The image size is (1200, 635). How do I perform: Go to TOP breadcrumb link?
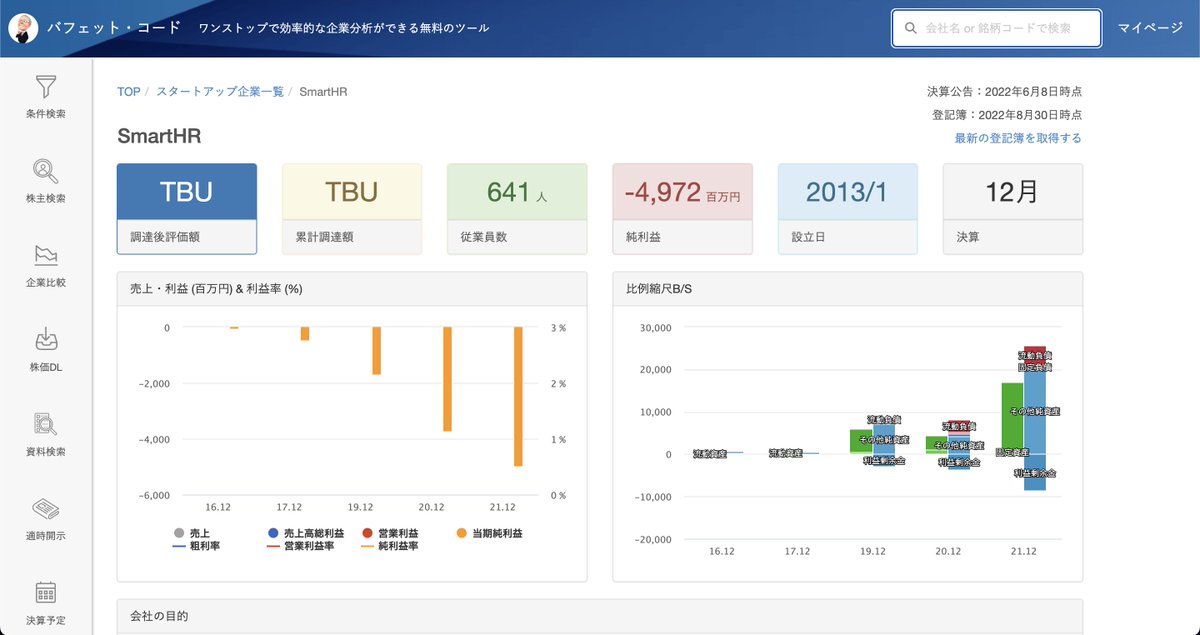pos(129,92)
